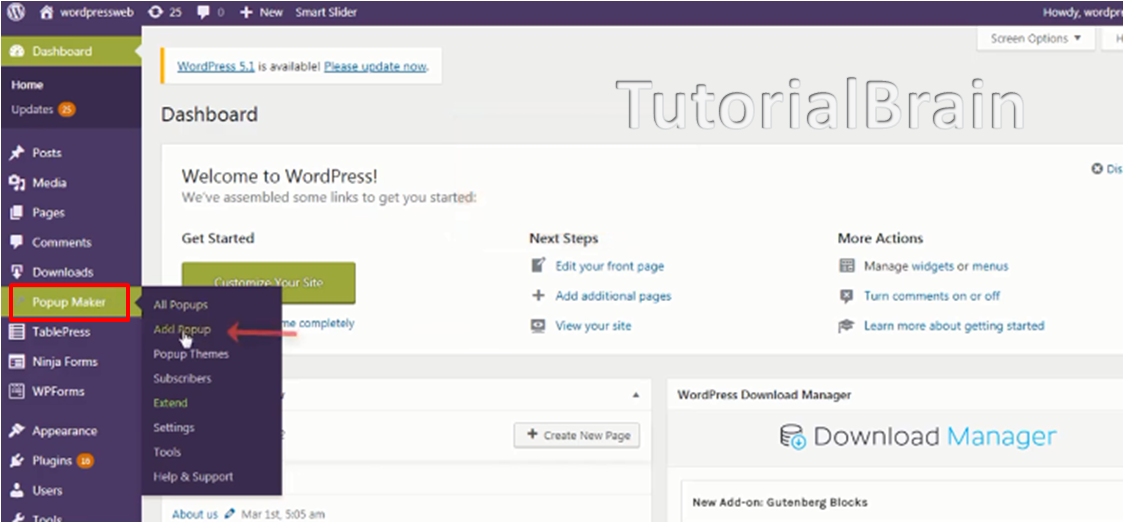Open Smart Slider from the admin bar

coord(326,12)
